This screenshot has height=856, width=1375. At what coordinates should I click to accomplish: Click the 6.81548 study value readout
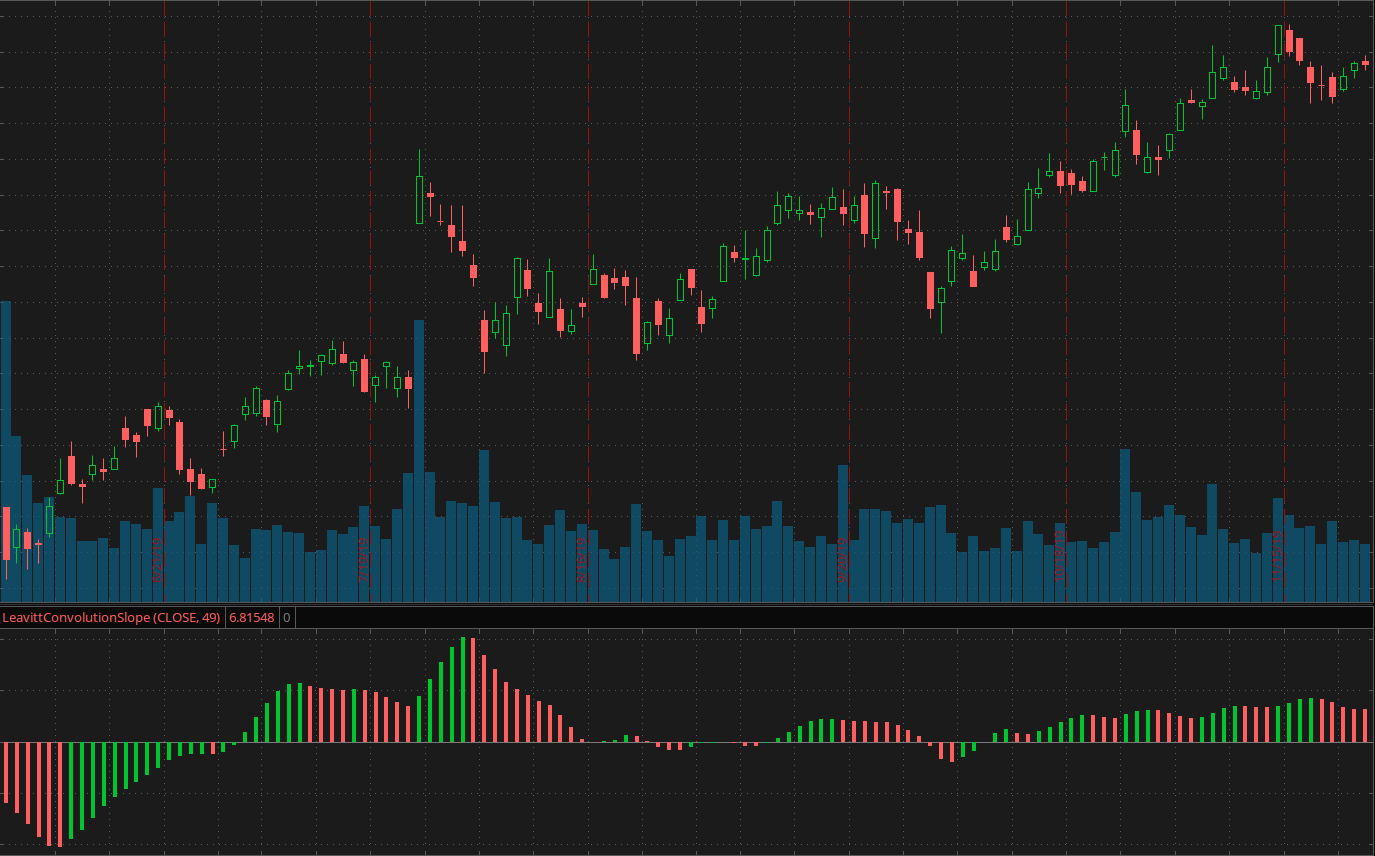coord(251,618)
